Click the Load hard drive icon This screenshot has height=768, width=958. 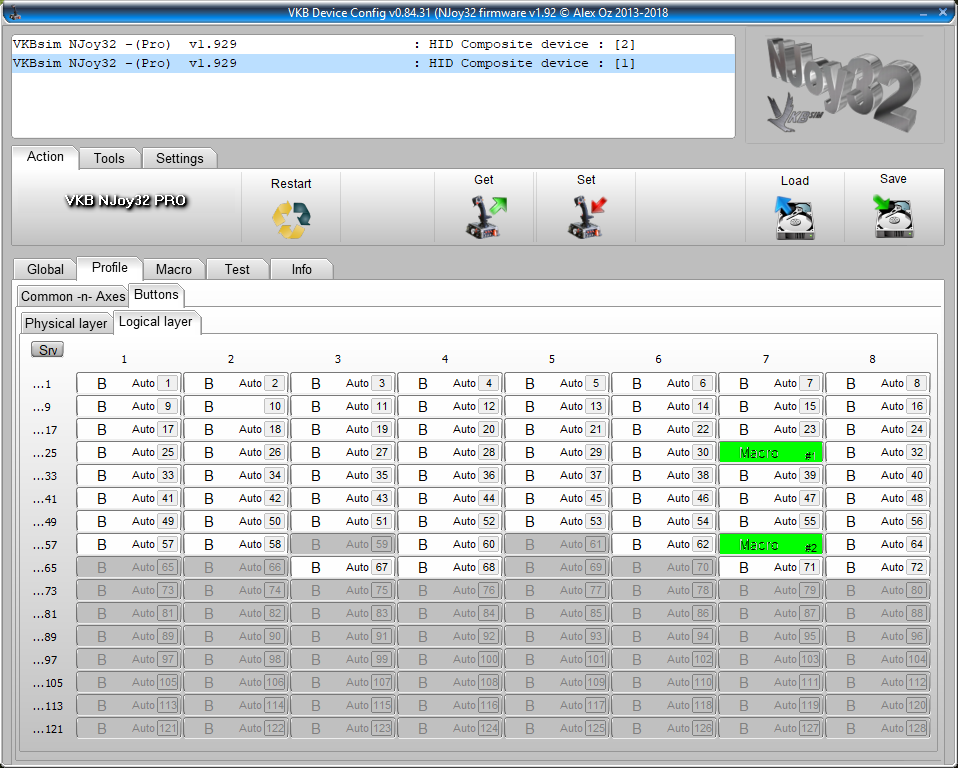click(794, 218)
